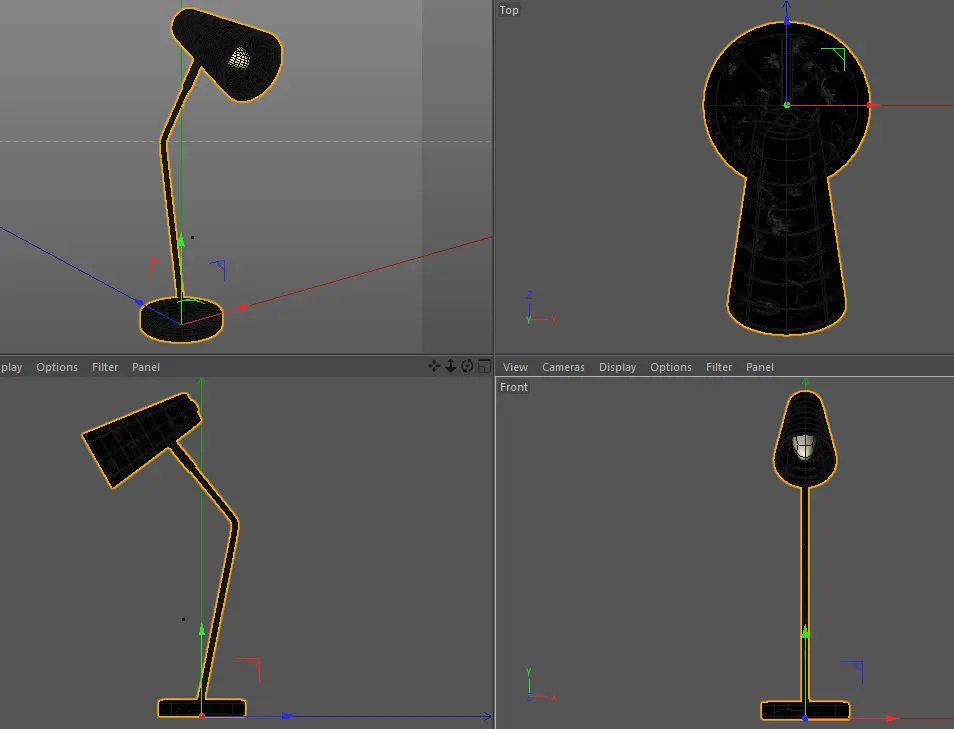This screenshot has width=954, height=729.
Task: Click the viewport zoom (dolly) camera icon
Action: tap(450, 366)
